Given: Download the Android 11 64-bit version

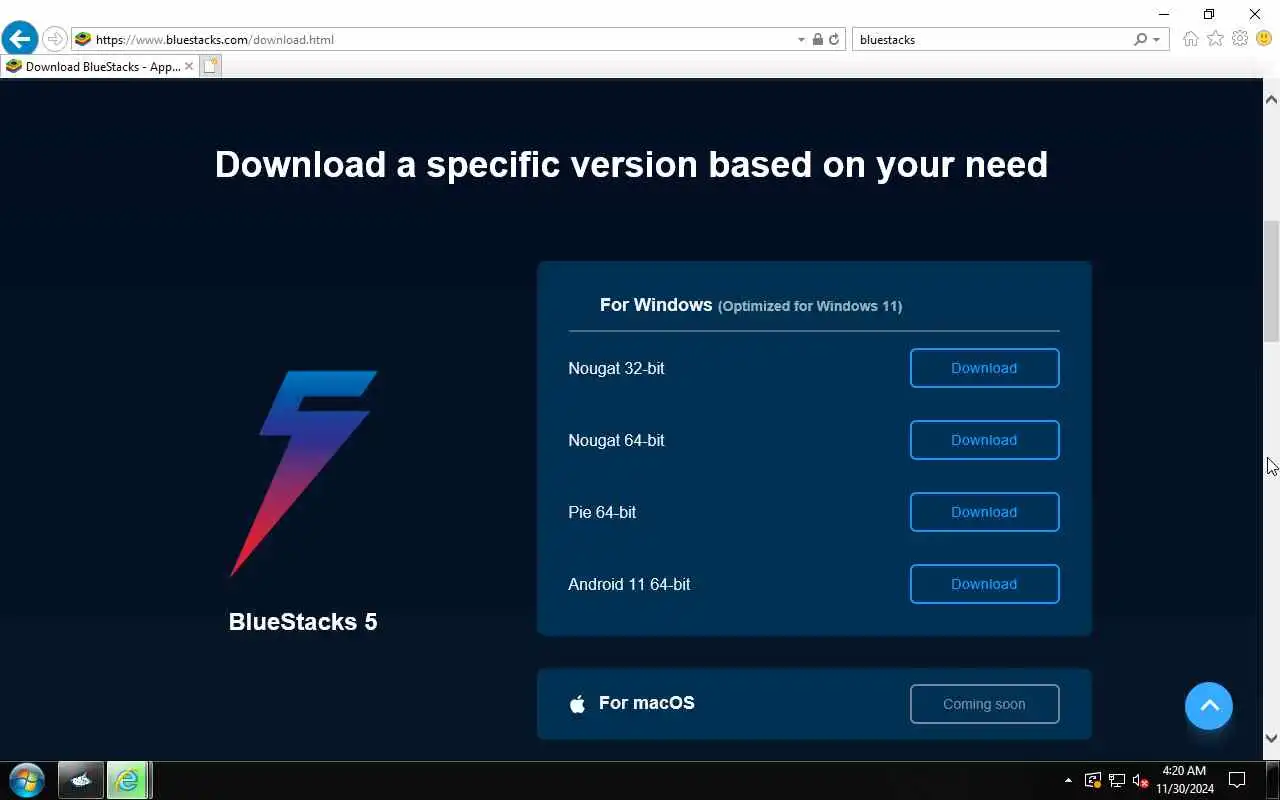Looking at the screenshot, I should [x=984, y=584].
